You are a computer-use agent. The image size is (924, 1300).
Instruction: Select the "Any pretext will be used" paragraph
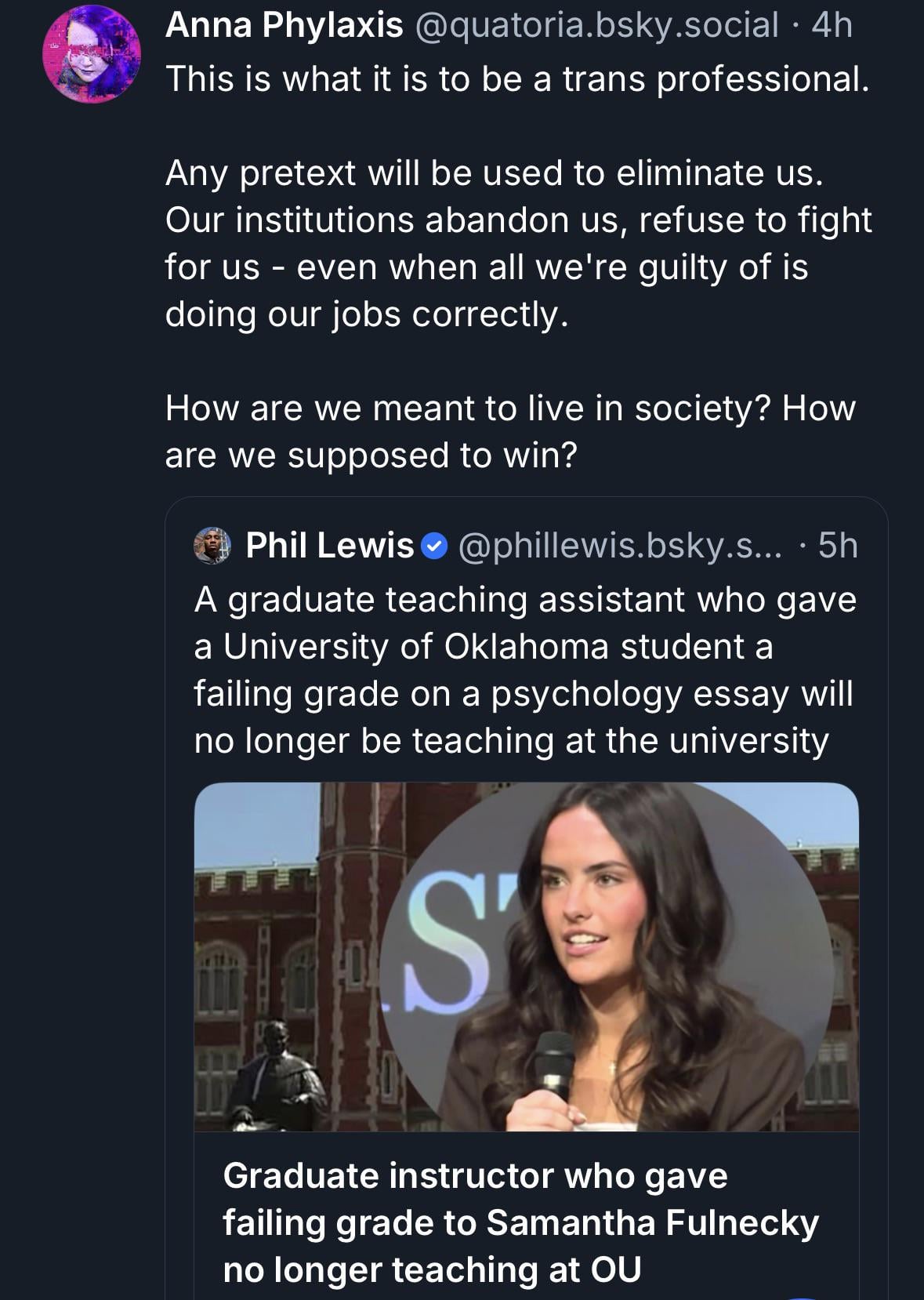[517, 243]
